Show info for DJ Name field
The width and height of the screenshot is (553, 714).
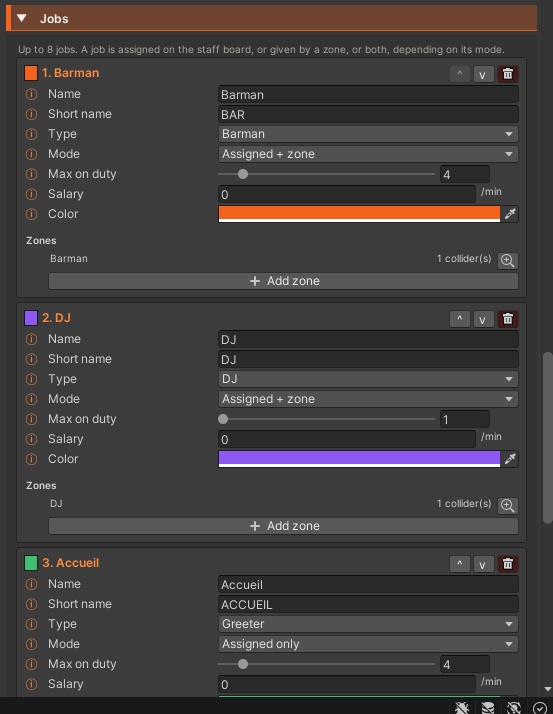(31, 339)
